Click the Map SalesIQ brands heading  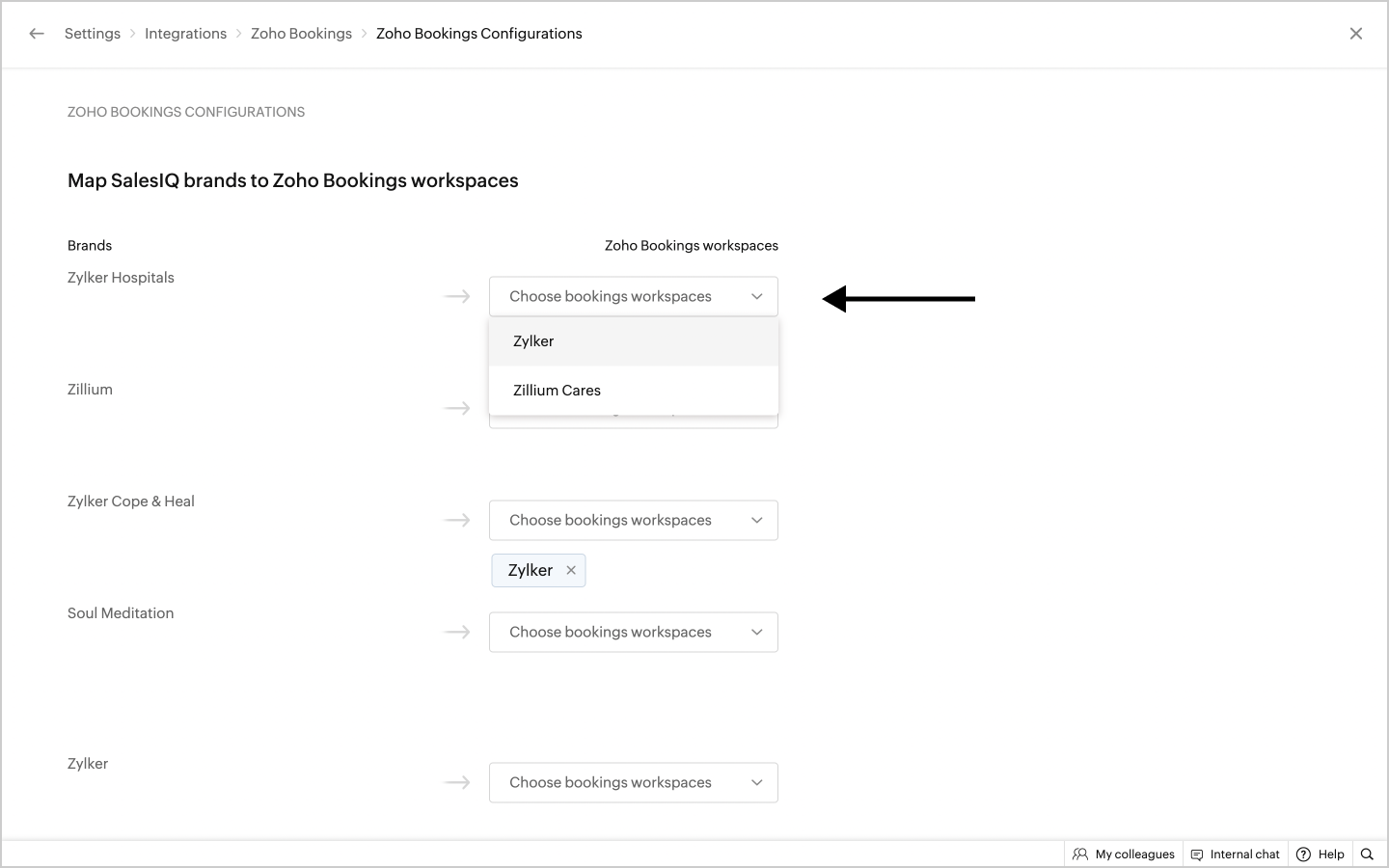(x=293, y=181)
